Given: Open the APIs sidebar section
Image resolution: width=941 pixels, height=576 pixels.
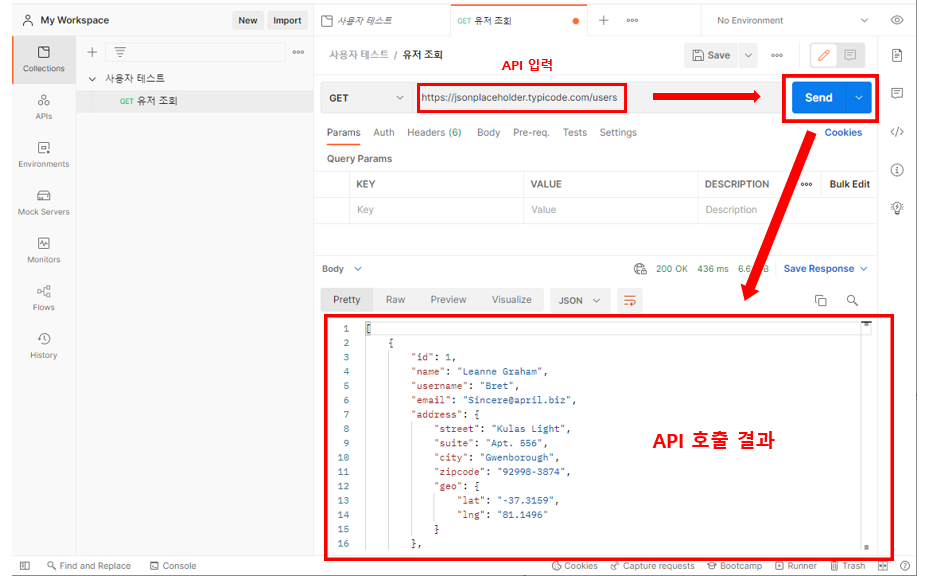Looking at the screenshot, I should point(44,107).
